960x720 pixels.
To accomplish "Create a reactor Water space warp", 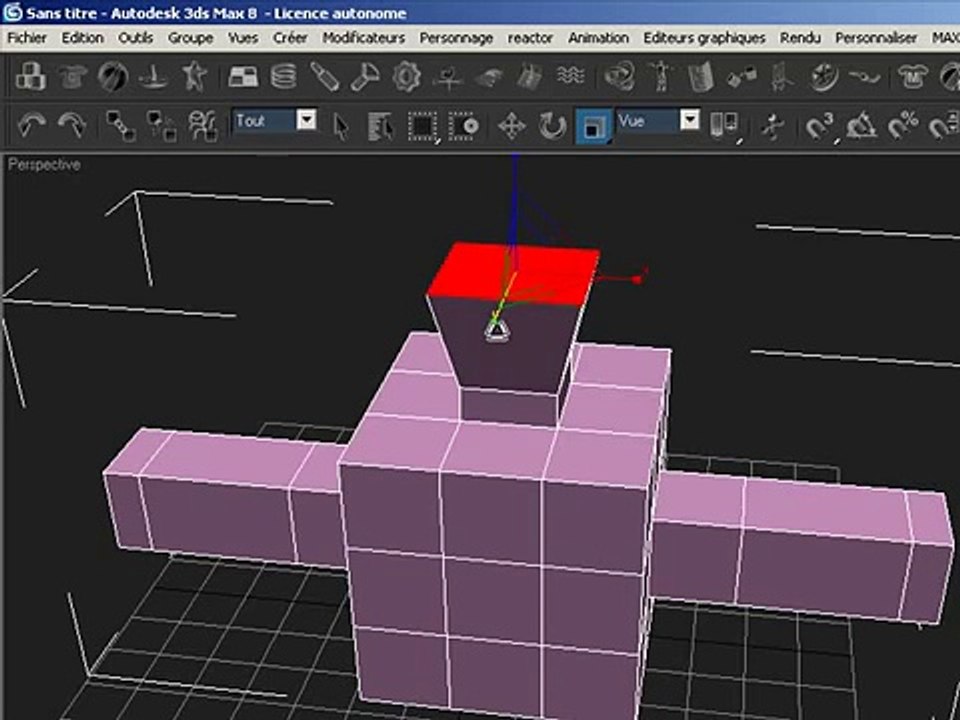I will 570,77.
